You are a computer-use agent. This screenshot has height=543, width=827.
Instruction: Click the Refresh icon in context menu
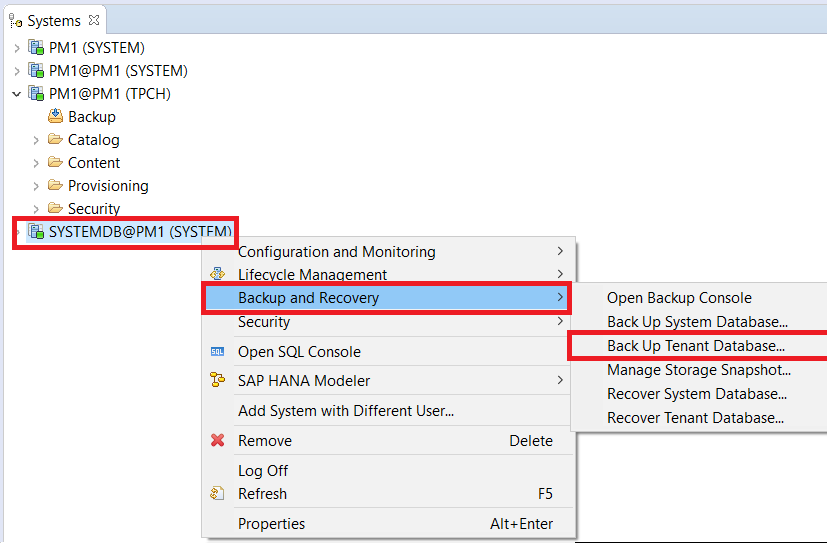click(217, 493)
